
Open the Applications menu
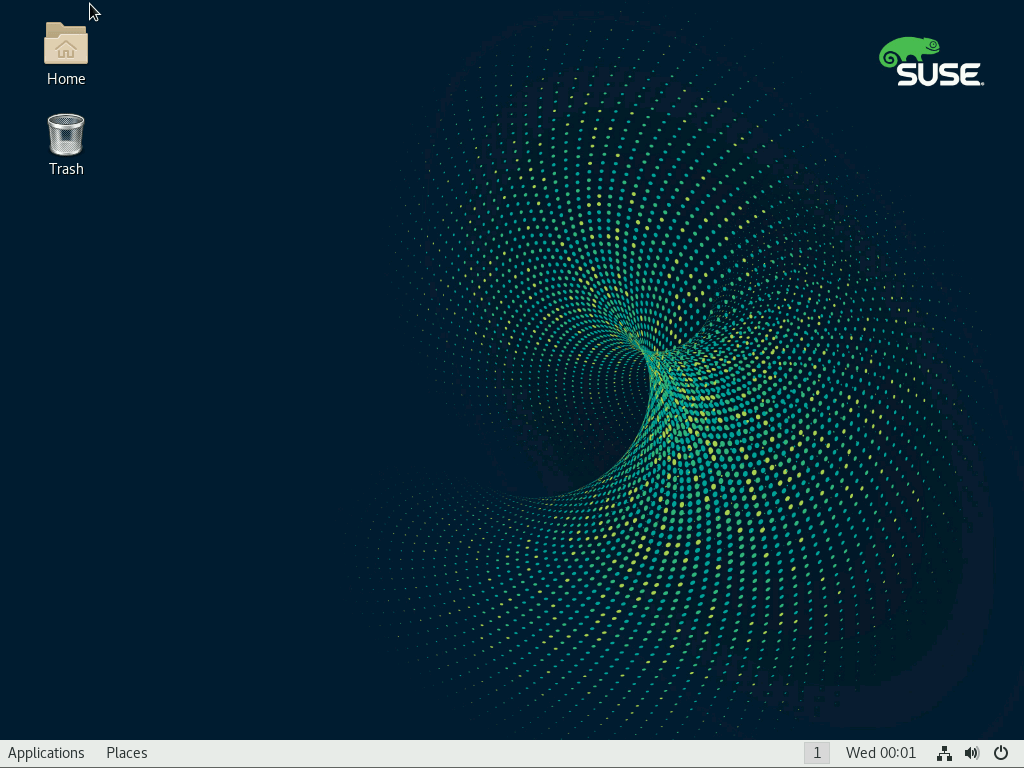[46, 753]
